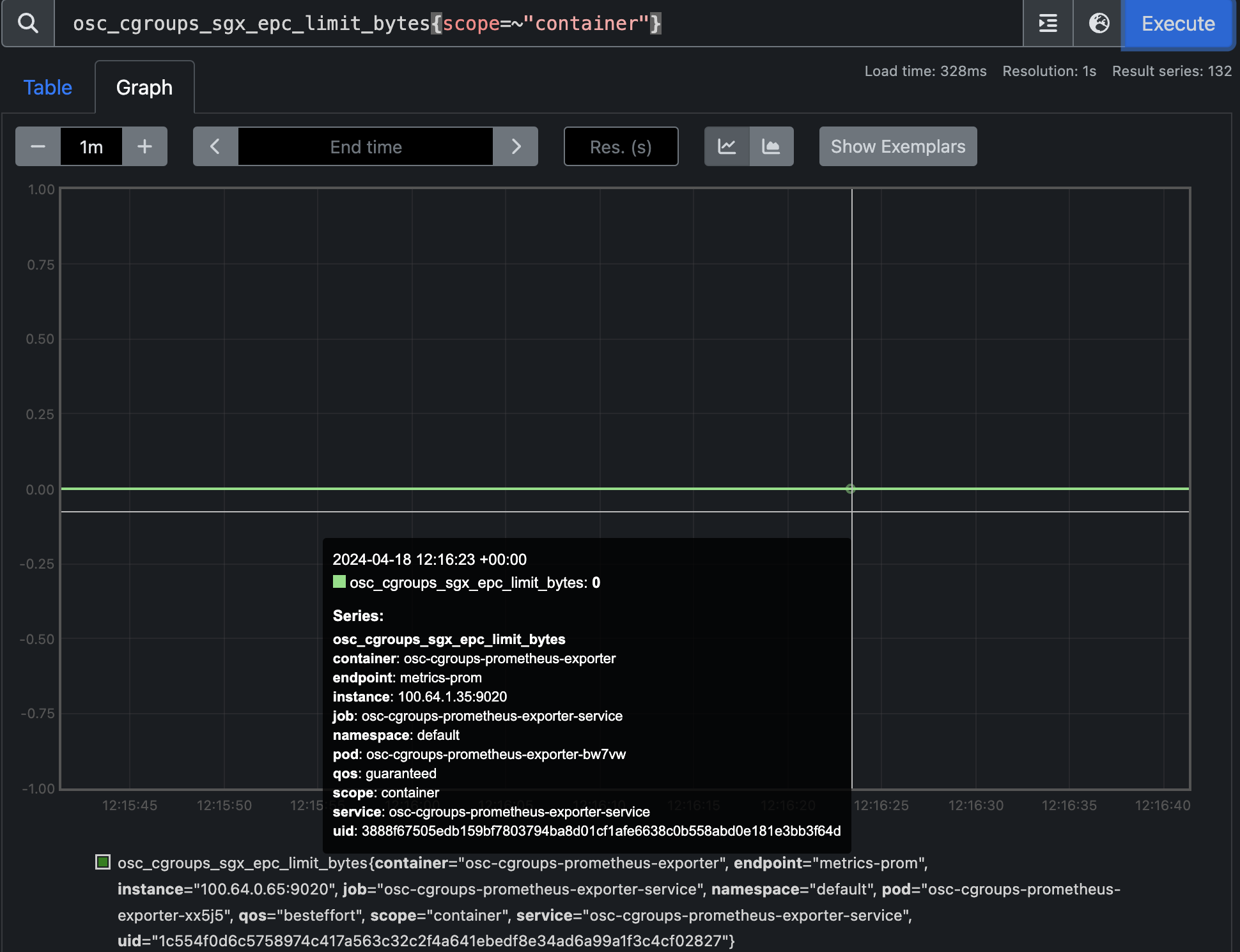Viewport: 1240px width, 952px height.
Task: Click the 1m range duration field
Action: (x=91, y=147)
